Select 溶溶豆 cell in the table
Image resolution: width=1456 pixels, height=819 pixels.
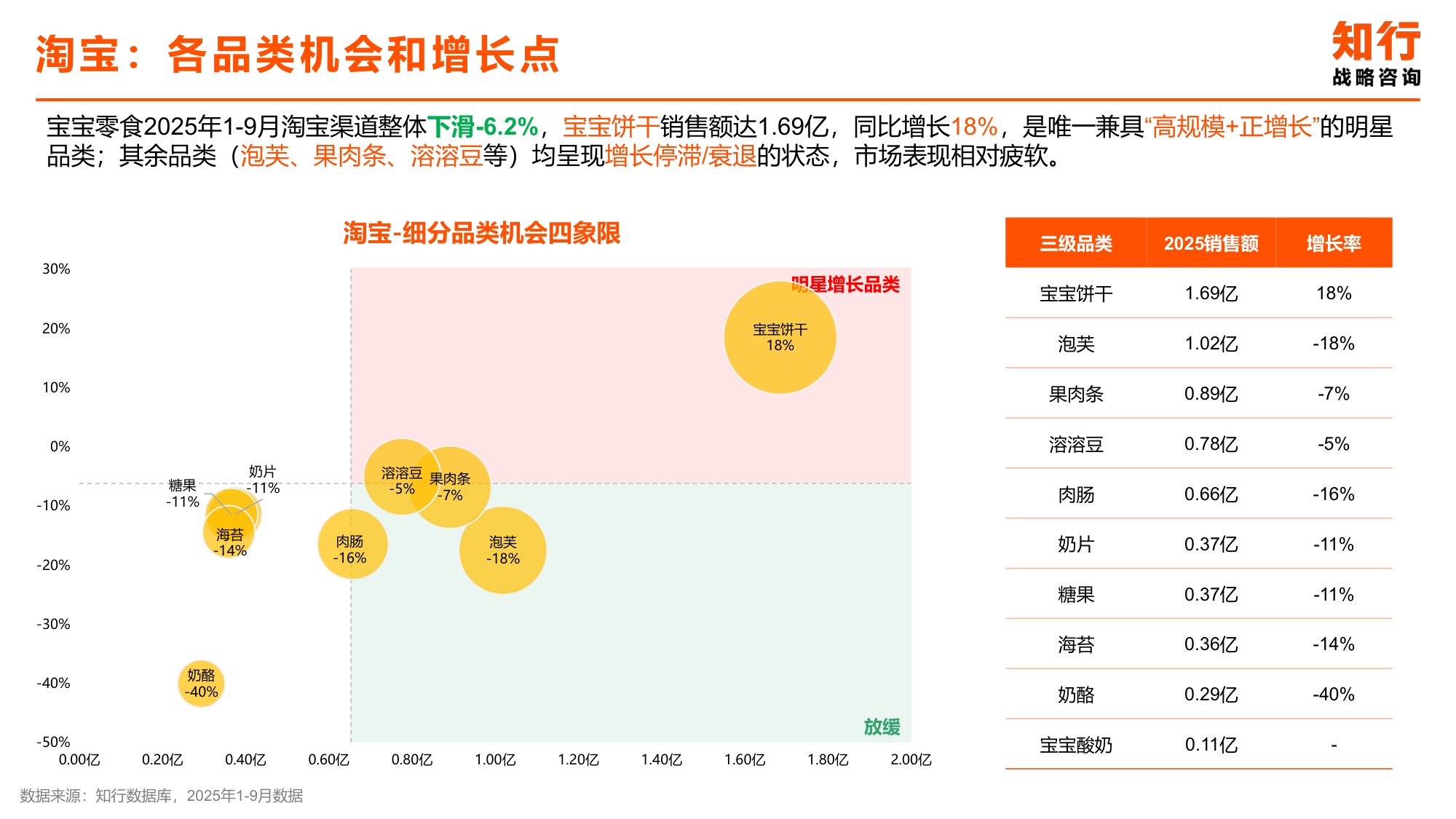[1076, 444]
